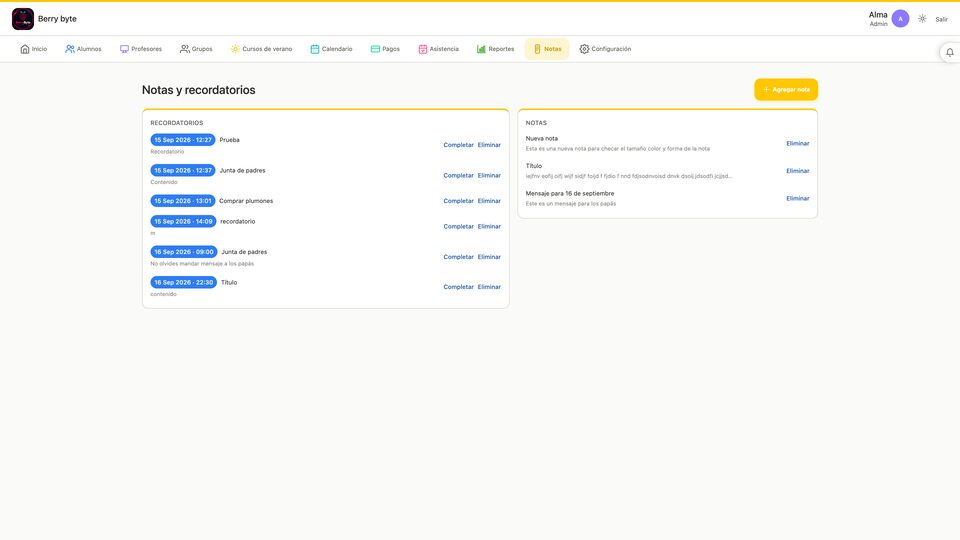Toggle the light/dark theme sun icon

[922, 19]
